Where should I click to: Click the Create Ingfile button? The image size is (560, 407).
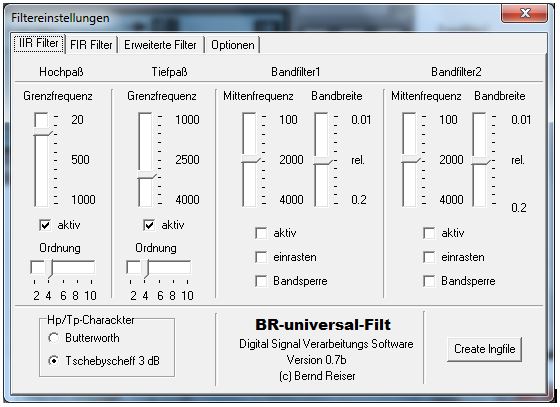(x=484, y=349)
